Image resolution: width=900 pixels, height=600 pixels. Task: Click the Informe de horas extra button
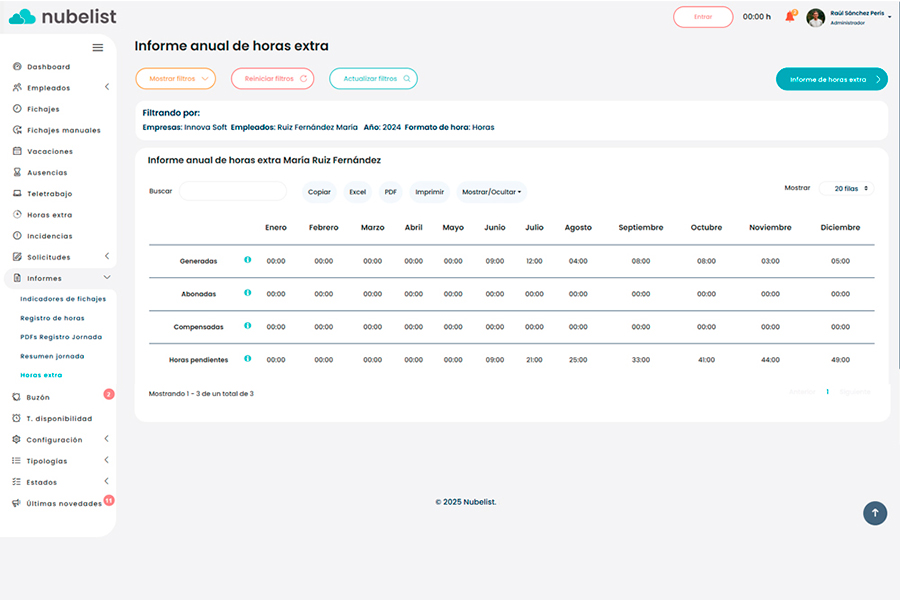pos(831,79)
